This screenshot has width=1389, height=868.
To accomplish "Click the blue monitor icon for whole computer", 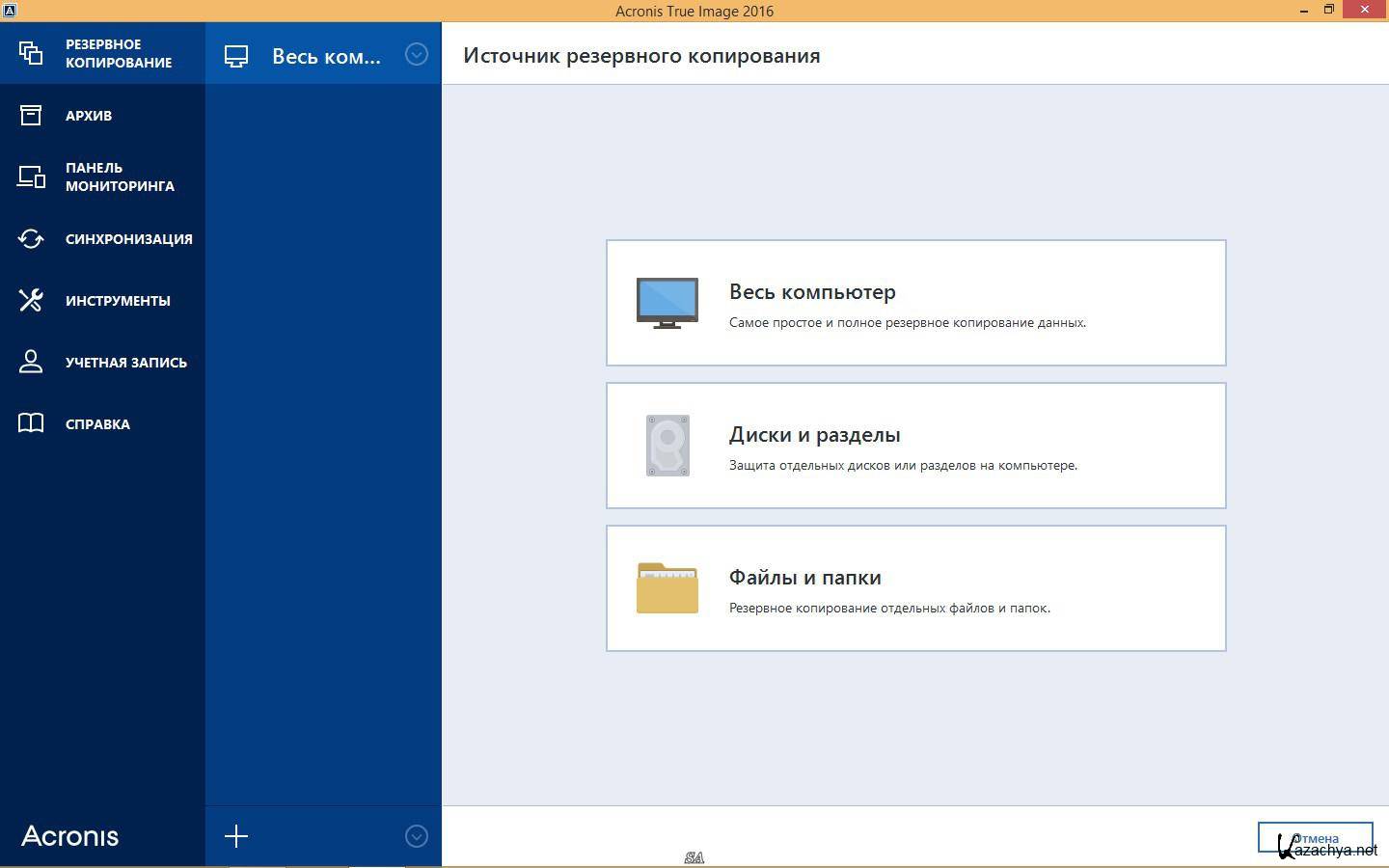I will pyautogui.click(x=667, y=303).
